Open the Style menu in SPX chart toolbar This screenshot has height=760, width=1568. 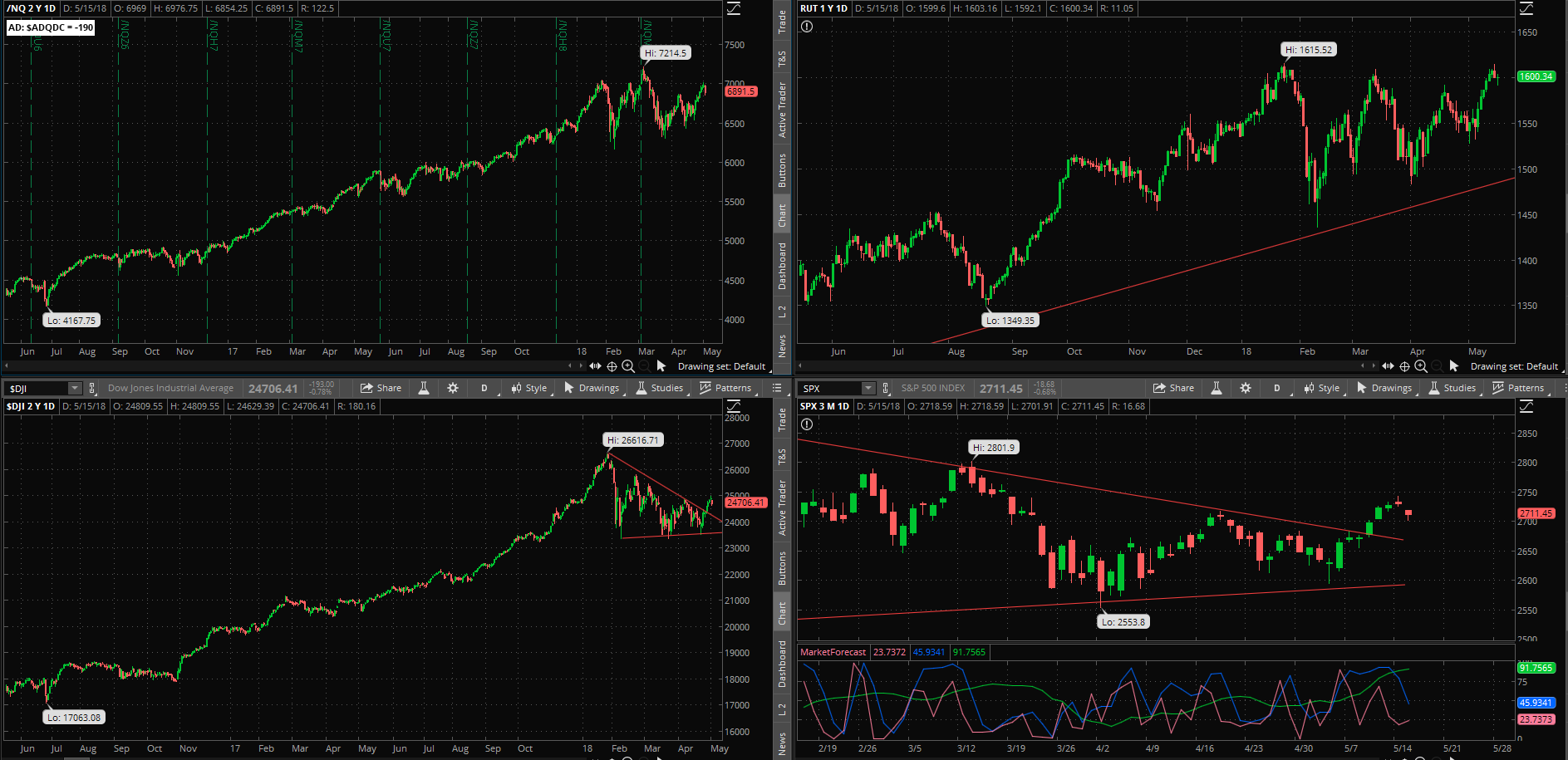[1321, 388]
